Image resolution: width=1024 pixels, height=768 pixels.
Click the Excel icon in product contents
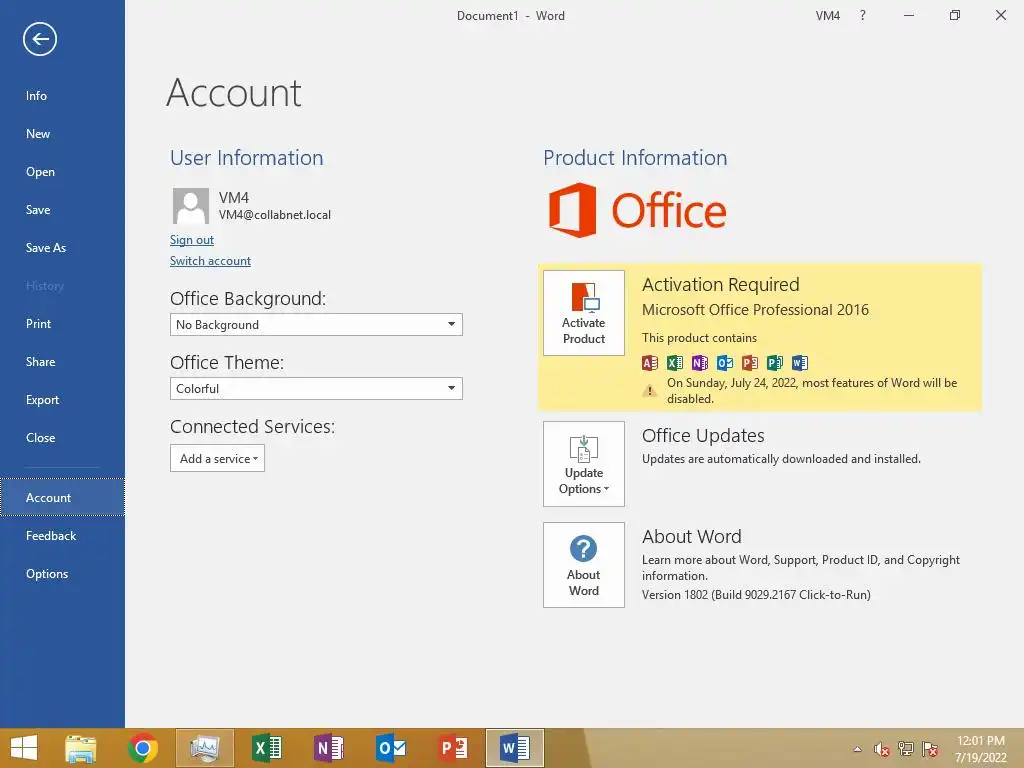point(675,362)
